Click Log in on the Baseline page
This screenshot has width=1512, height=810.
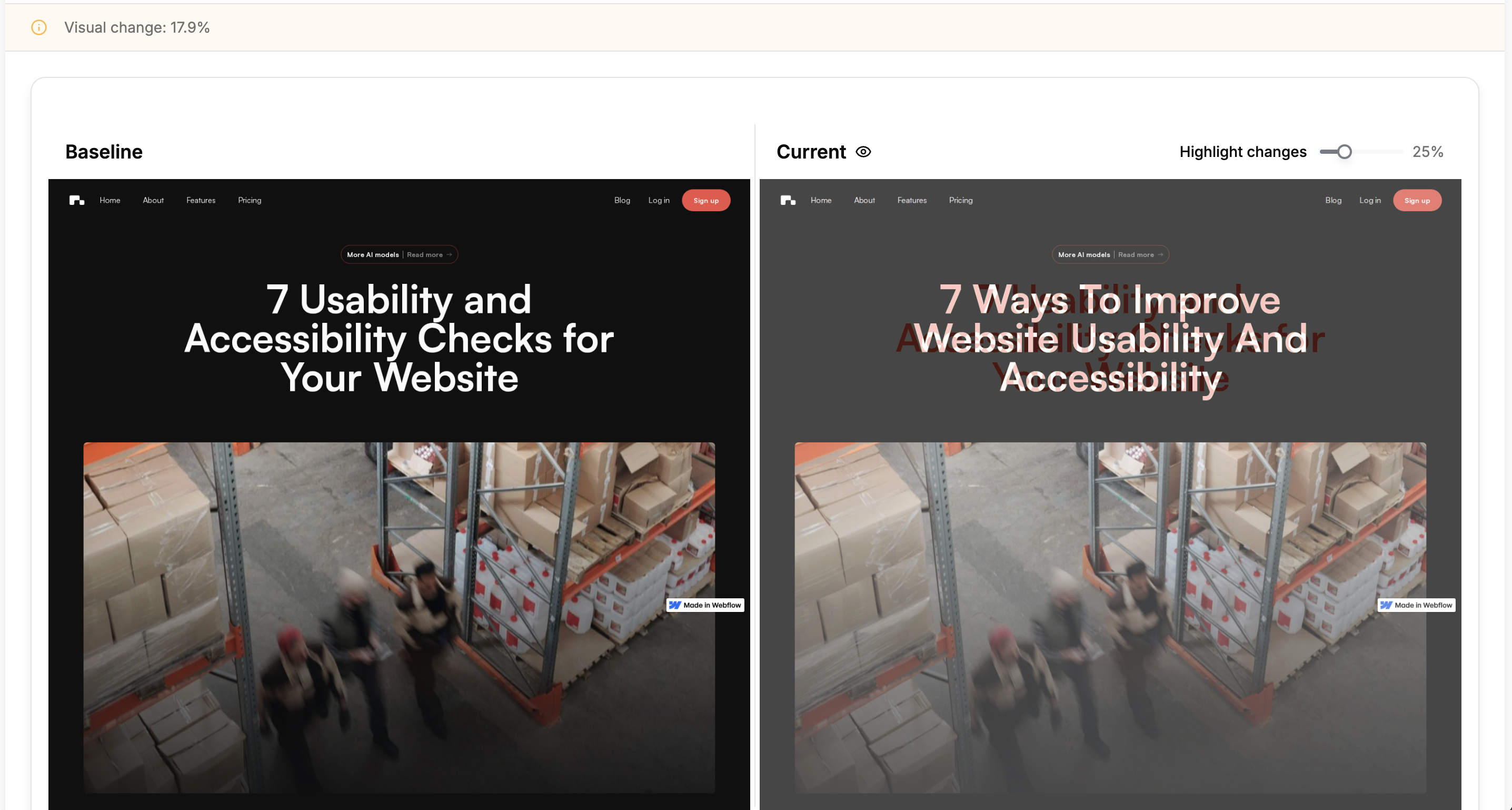(x=659, y=200)
